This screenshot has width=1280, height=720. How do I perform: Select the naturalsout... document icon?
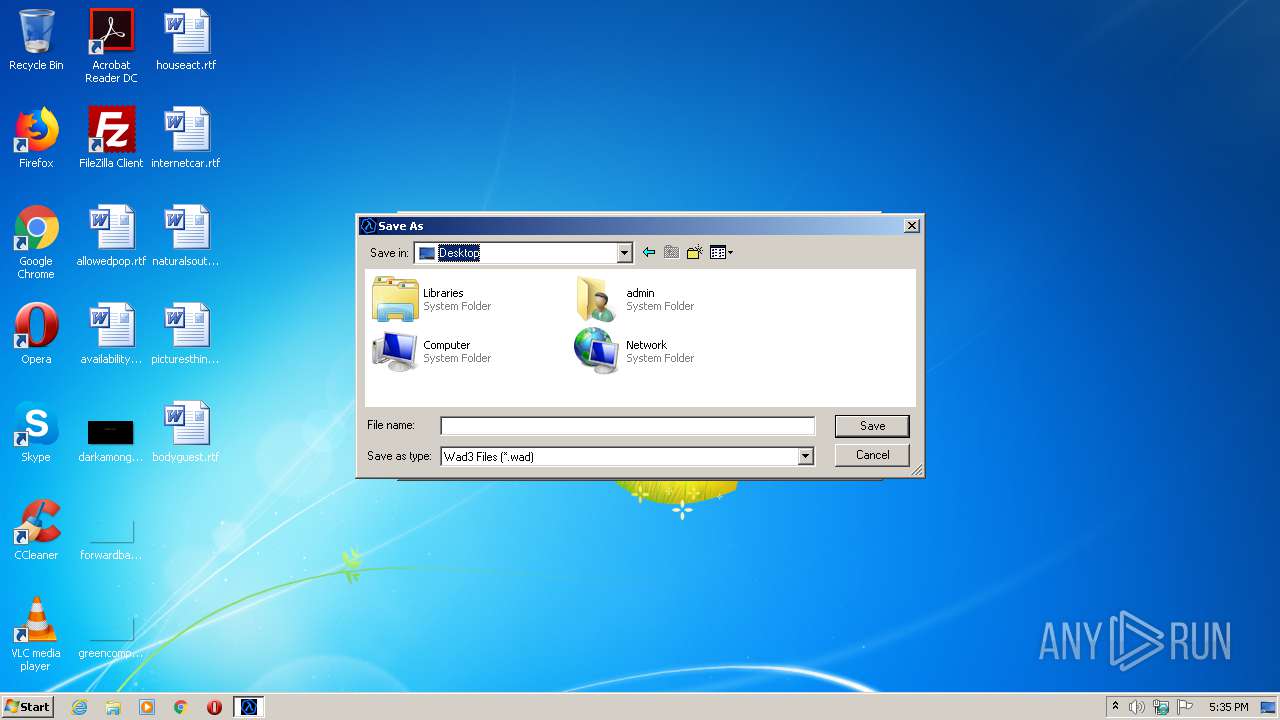186,236
